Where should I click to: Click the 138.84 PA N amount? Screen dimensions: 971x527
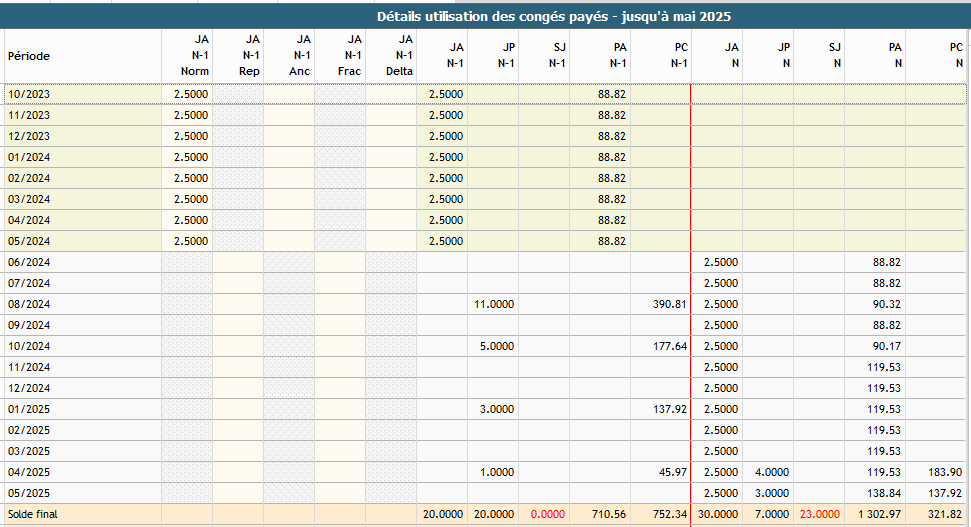click(884, 494)
